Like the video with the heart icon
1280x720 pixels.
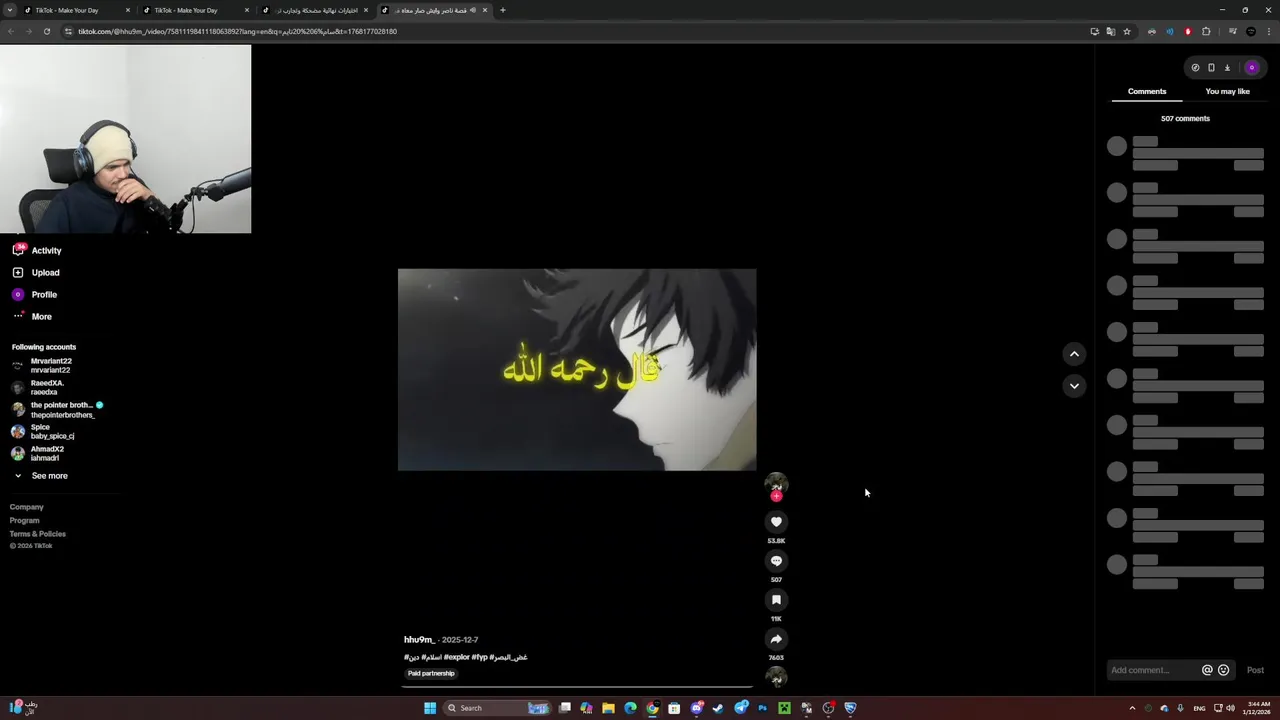(x=776, y=522)
